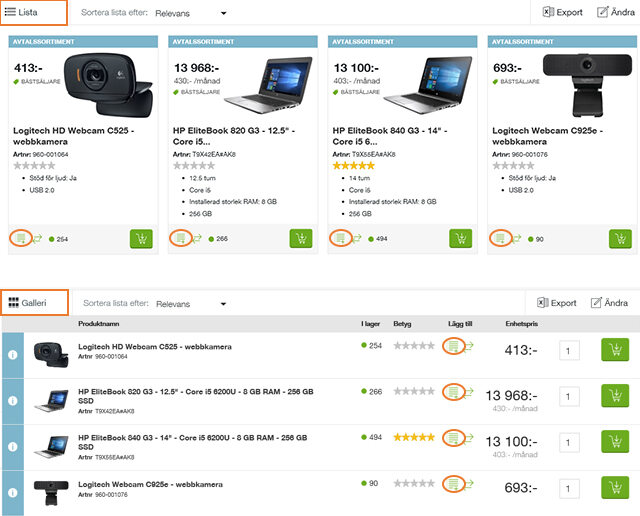Click add-to-list icon on HP EliteBook 840 card
Screen dimensions: 640x516
click(x=339, y=239)
